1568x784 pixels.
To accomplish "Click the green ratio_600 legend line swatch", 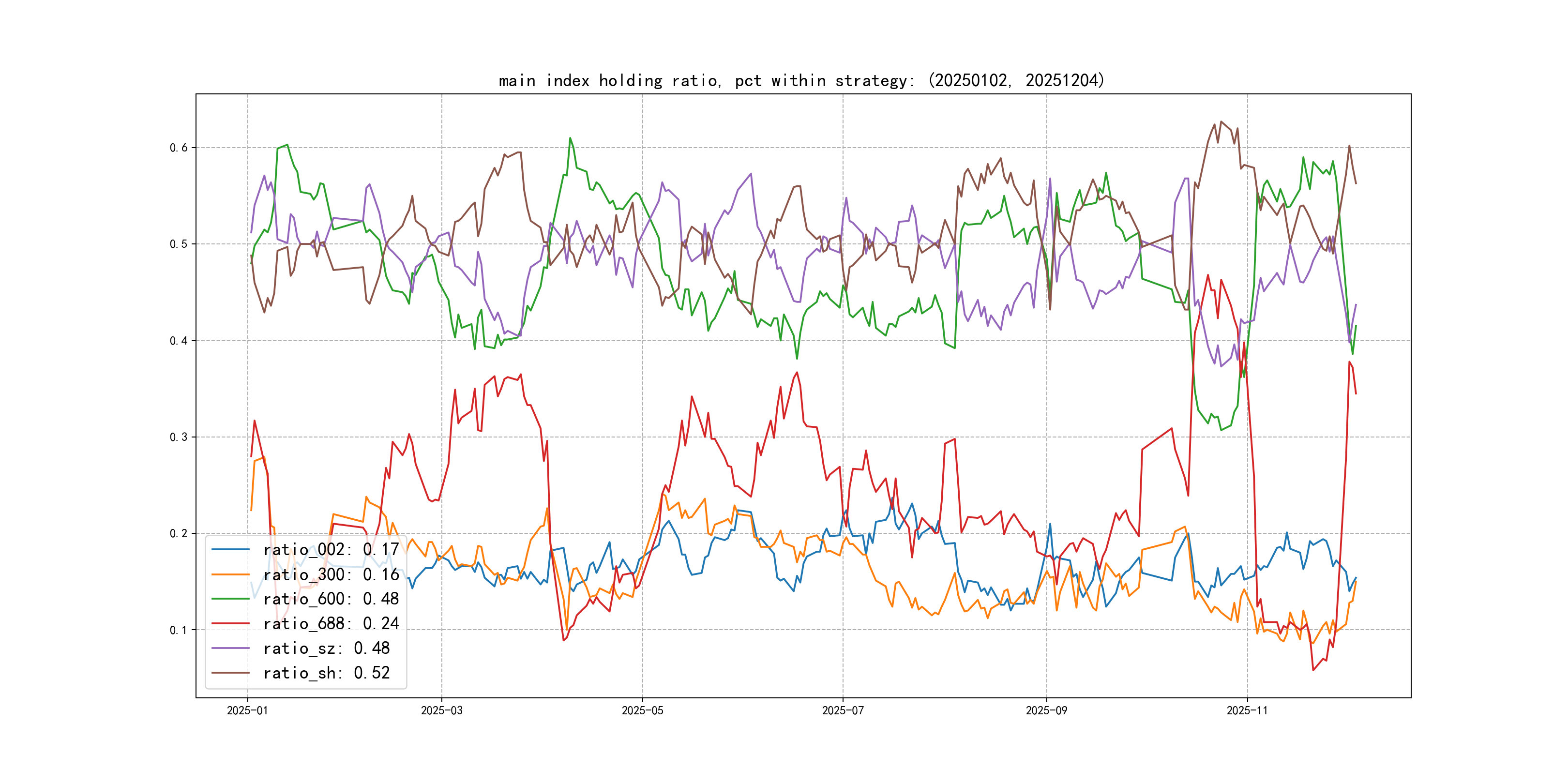I will [230, 599].
